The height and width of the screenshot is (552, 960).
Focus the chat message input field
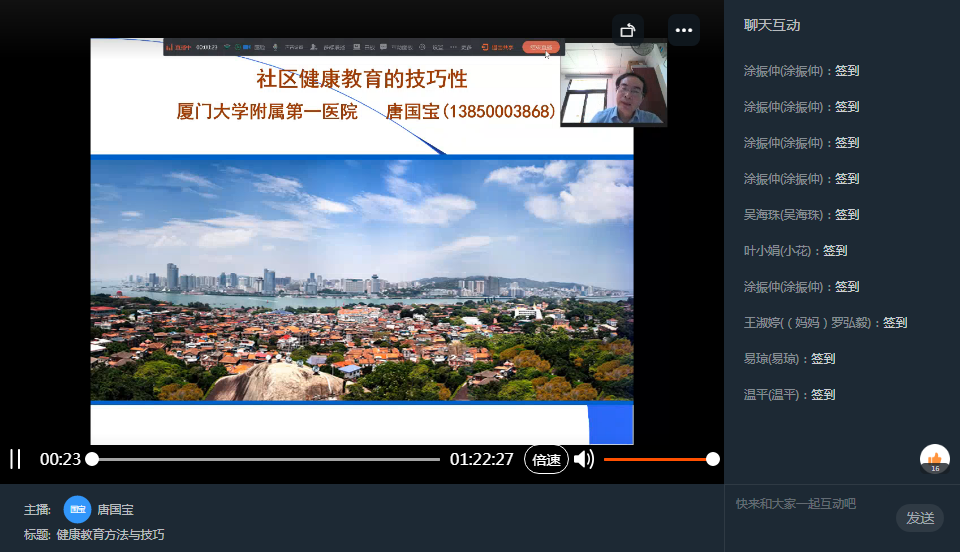point(810,504)
